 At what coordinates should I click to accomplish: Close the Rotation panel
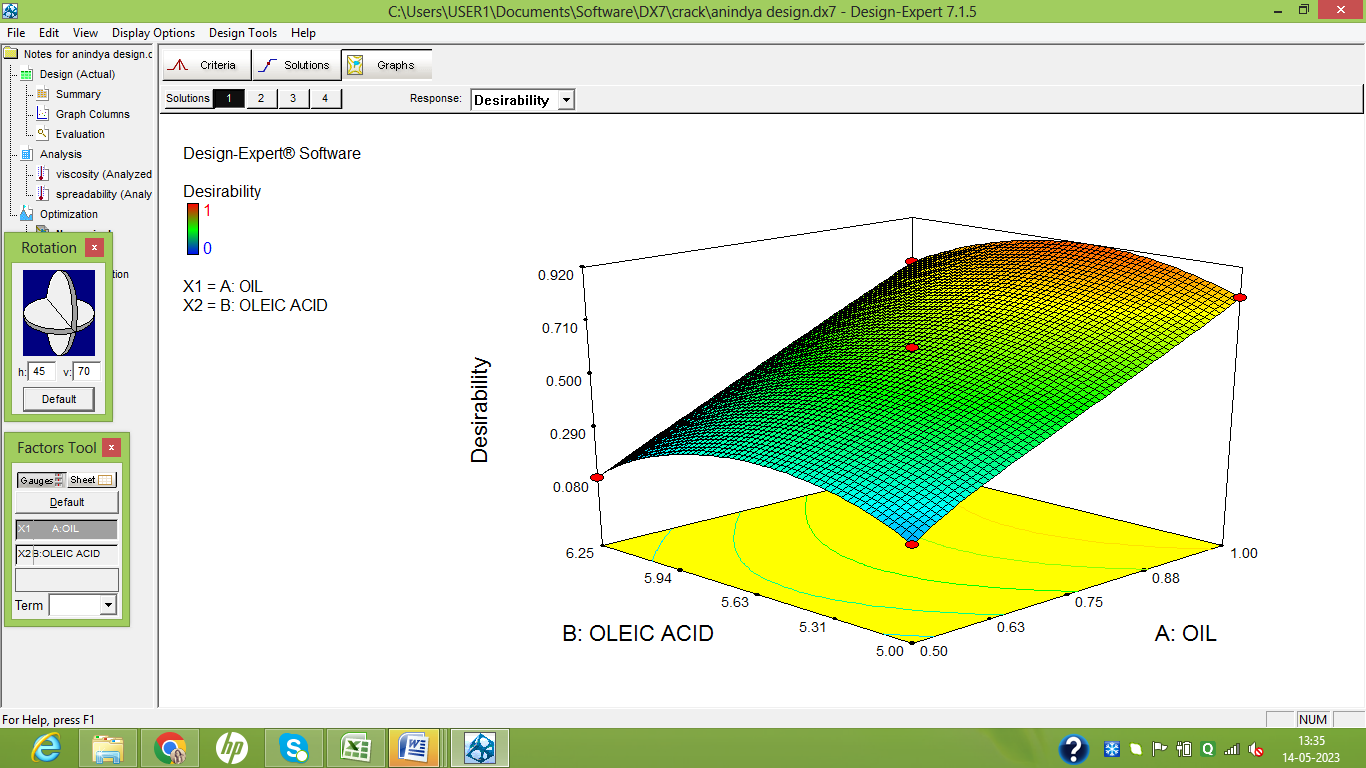click(94, 248)
